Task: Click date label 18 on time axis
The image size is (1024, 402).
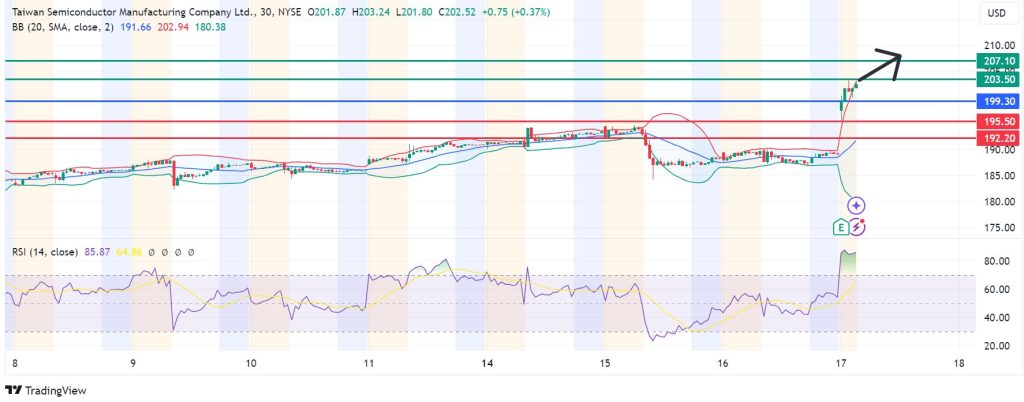Action: coord(959,363)
